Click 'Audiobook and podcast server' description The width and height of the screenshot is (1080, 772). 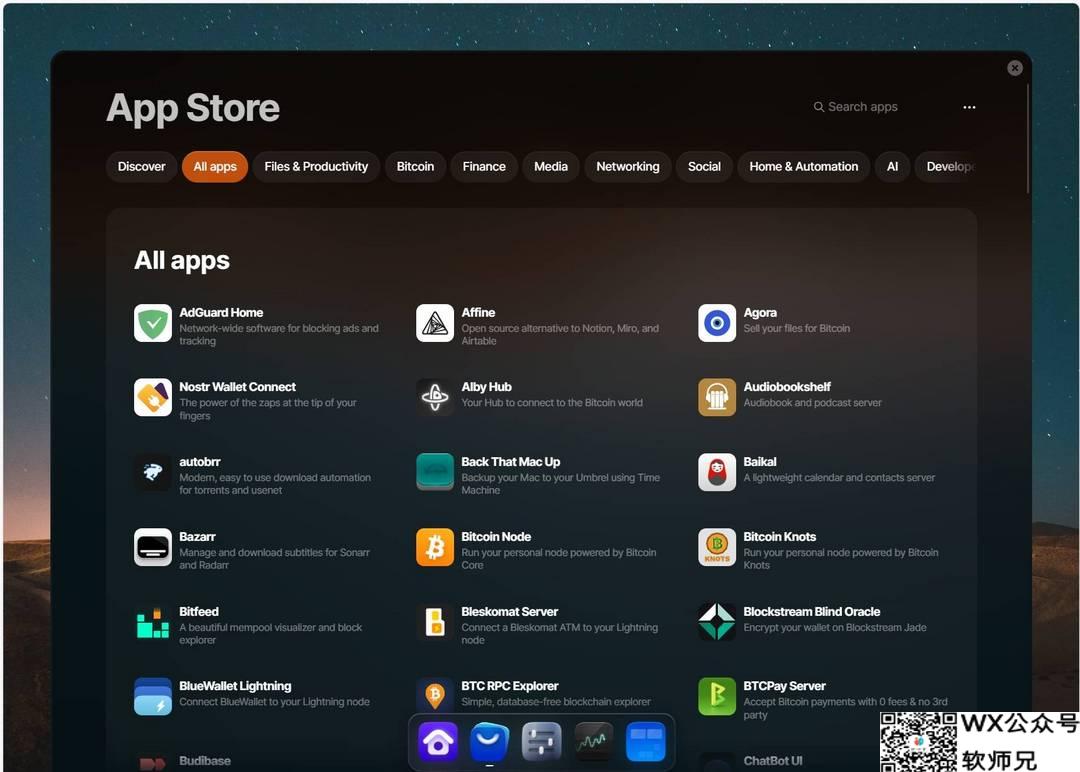click(x=812, y=403)
